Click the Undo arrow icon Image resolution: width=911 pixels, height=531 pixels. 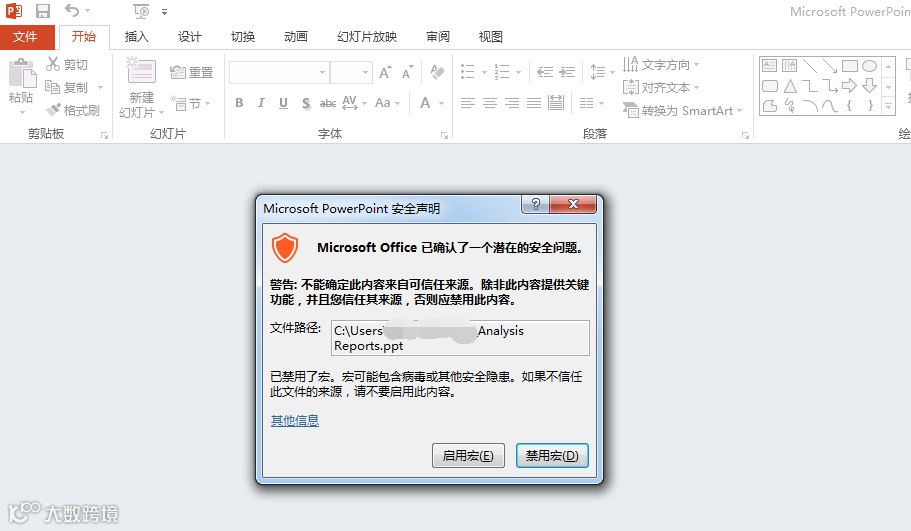72,10
